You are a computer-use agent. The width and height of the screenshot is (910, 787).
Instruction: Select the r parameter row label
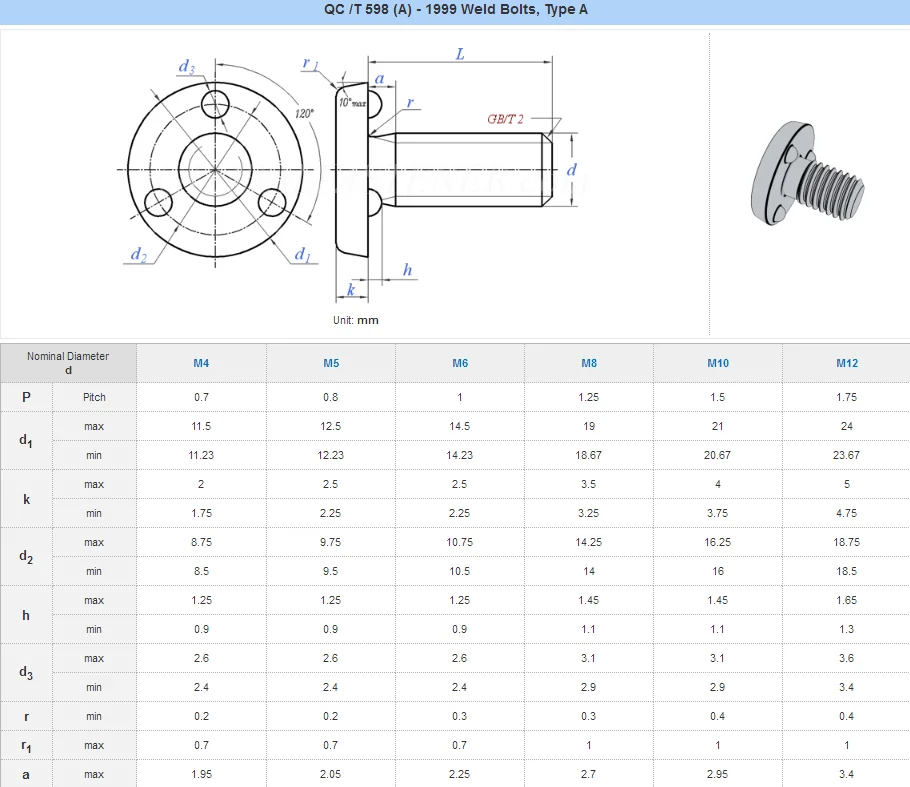(26, 717)
